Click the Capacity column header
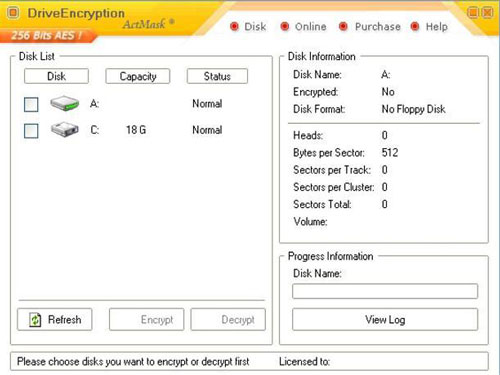 tap(138, 76)
